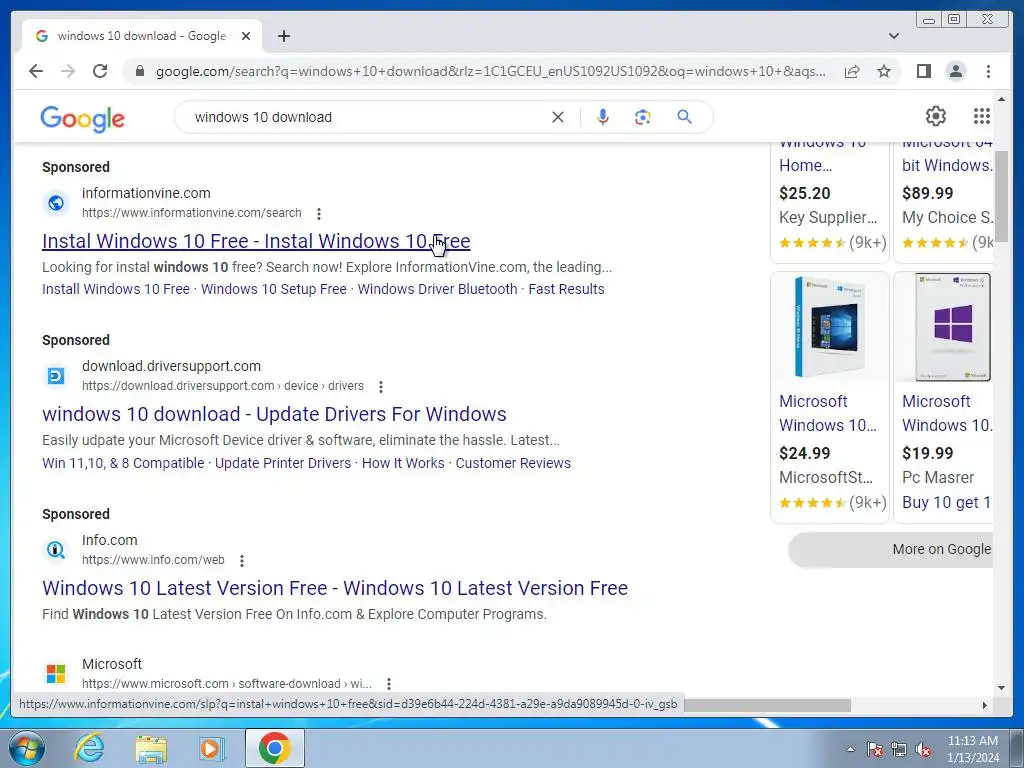Open Windows Media Player from taskbar
This screenshot has width=1024, height=768.
coord(212,749)
